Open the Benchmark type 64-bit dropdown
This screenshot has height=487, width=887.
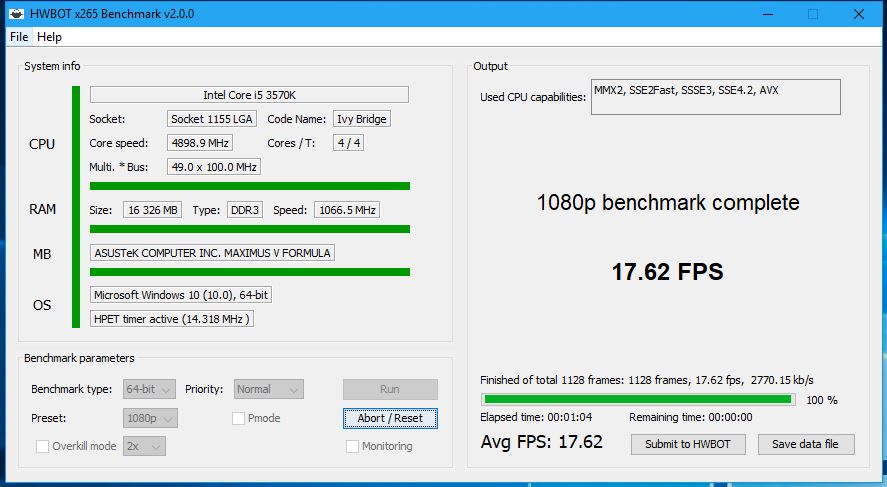point(149,389)
